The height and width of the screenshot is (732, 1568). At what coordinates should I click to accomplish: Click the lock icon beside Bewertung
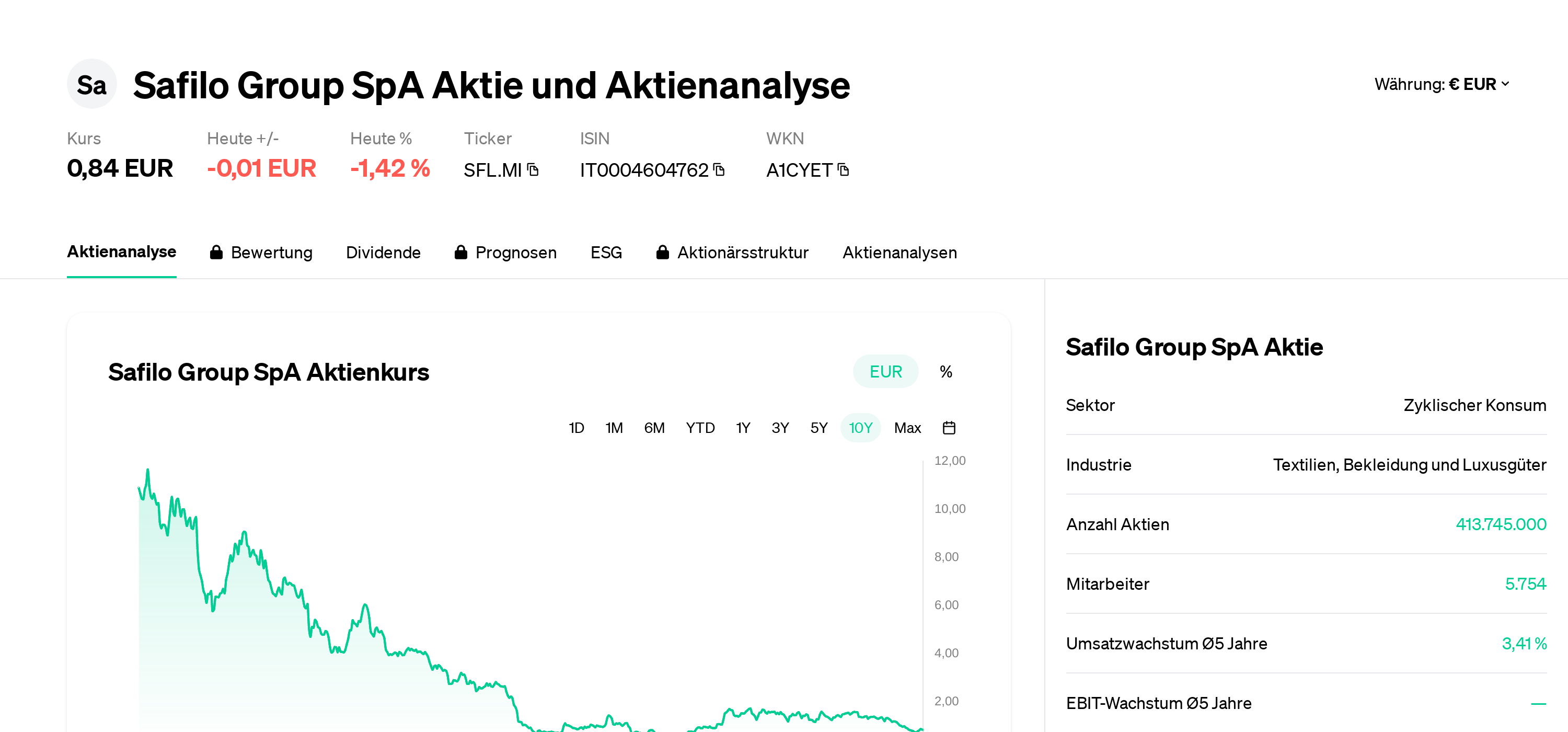coord(216,252)
